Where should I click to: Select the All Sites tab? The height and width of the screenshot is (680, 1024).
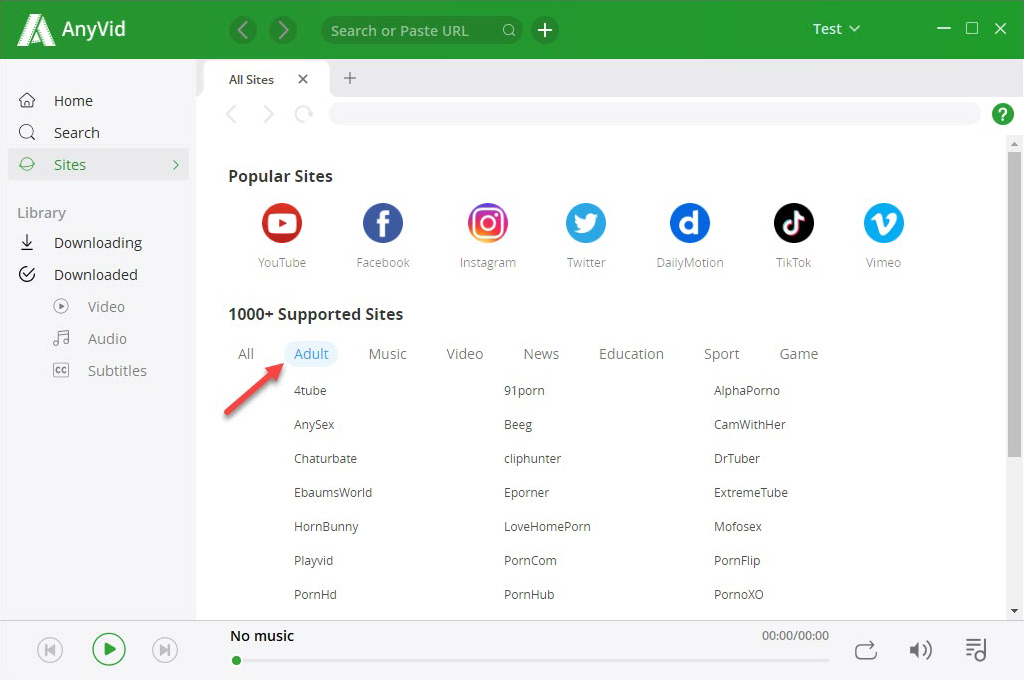pyautogui.click(x=251, y=80)
